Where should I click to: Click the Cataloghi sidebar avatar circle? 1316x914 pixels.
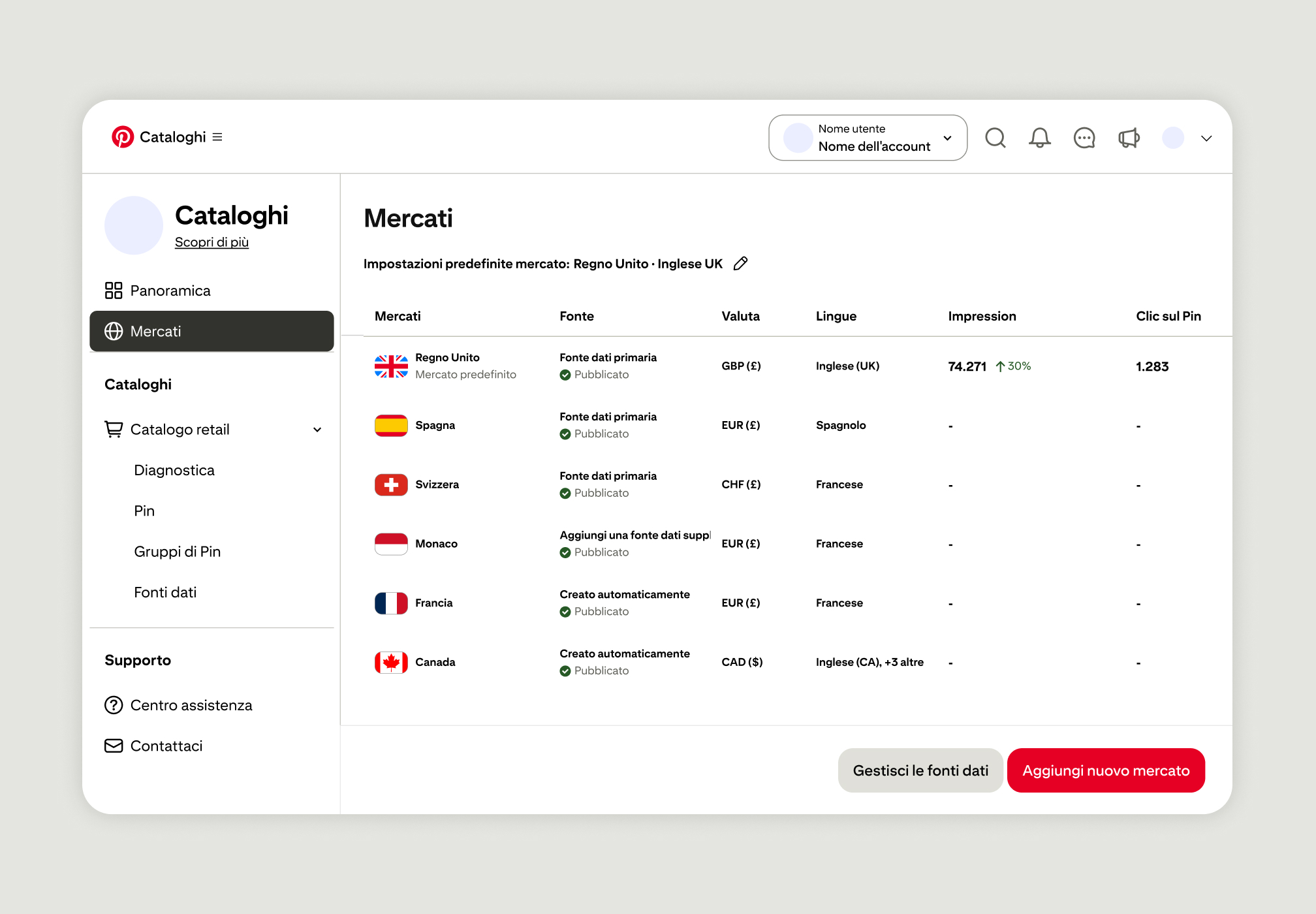pyautogui.click(x=134, y=225)
